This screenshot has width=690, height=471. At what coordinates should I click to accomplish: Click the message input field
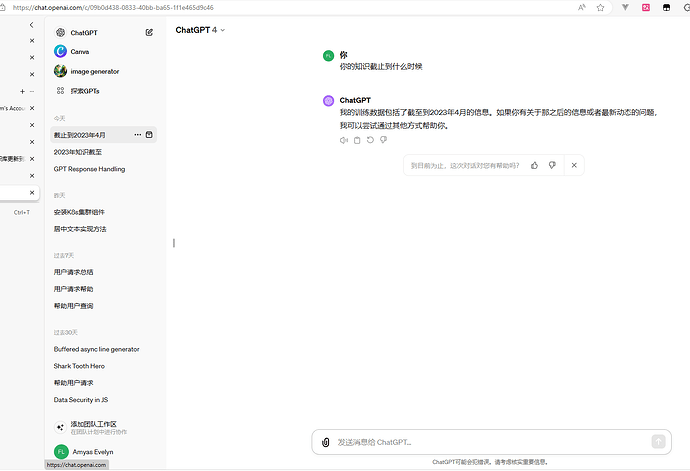tap(491, 442)
